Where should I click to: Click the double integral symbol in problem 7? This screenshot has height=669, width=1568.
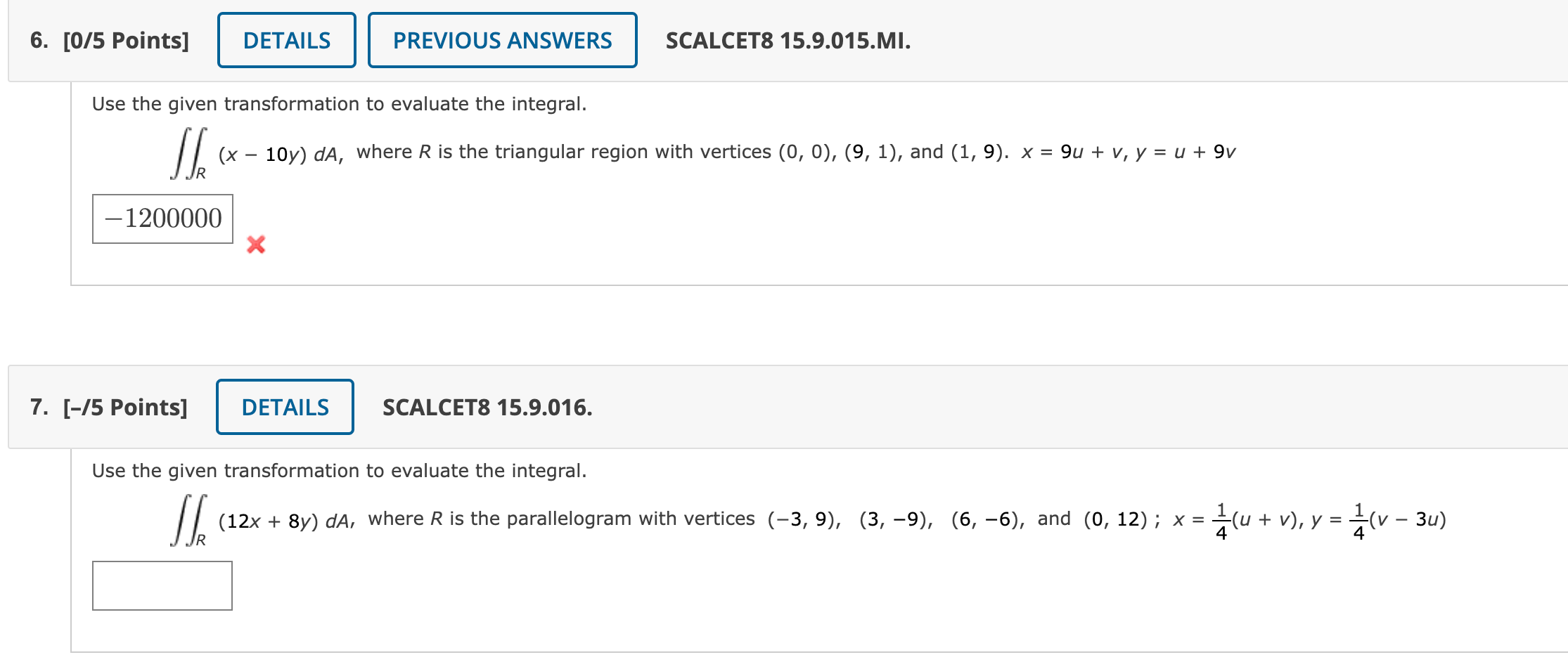187,520
